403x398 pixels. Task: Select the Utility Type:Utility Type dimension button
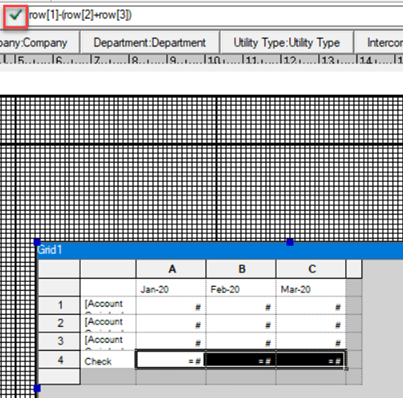(287, 43)
